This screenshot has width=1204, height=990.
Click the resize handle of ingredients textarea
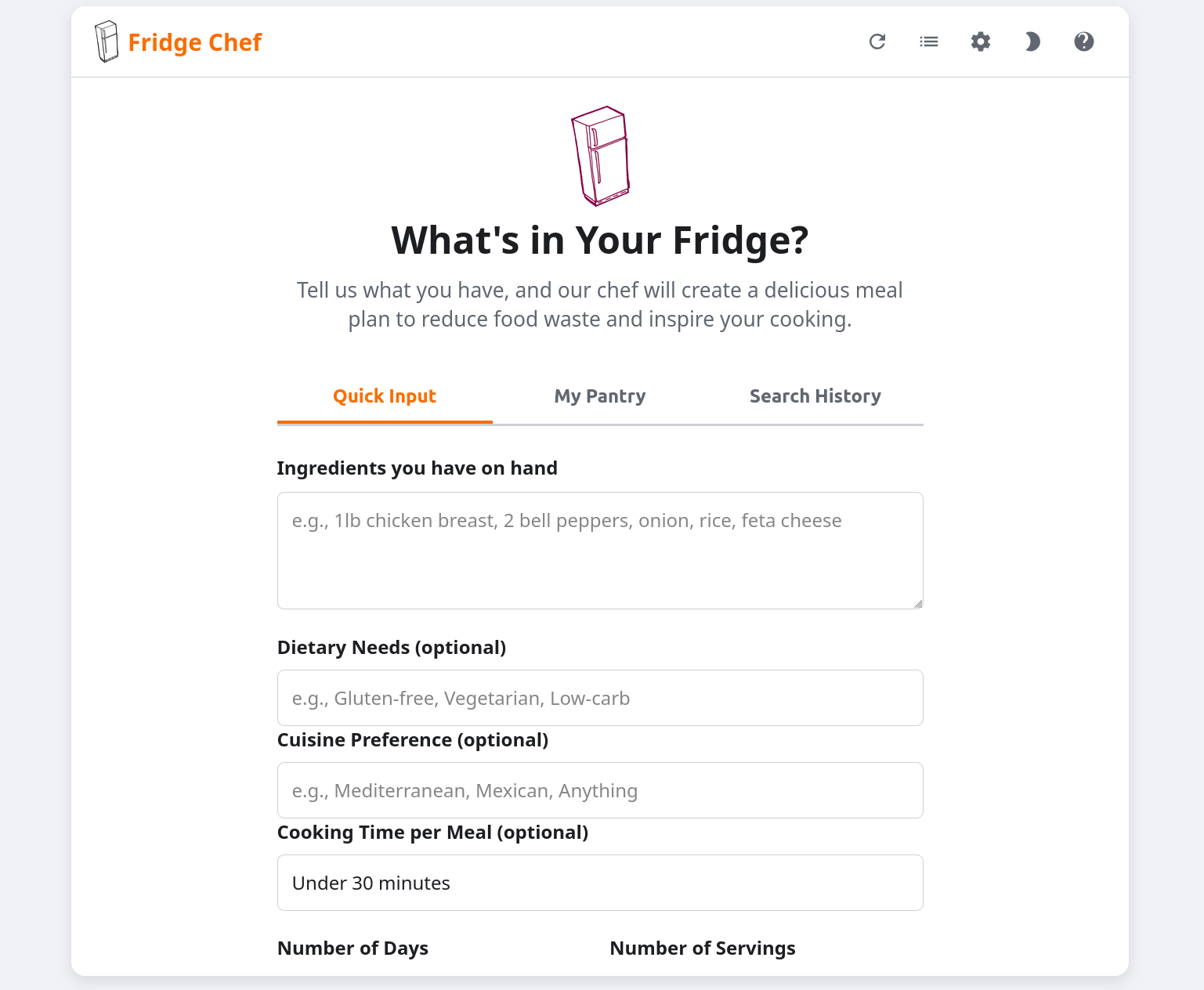click(917, 603)
